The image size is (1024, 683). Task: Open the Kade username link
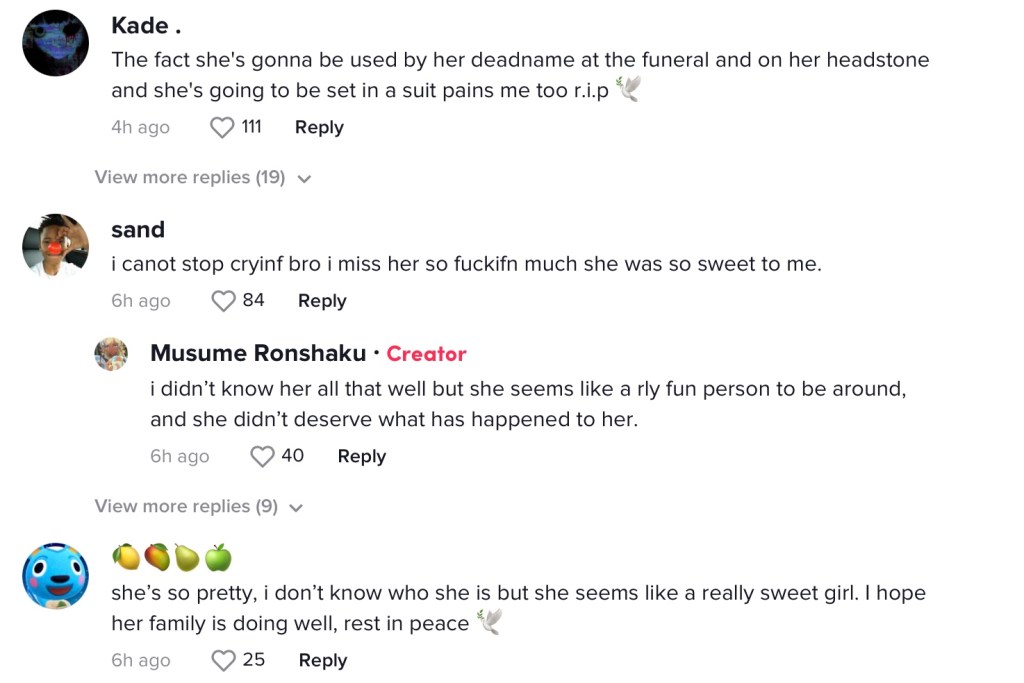[x=146, y=25]
